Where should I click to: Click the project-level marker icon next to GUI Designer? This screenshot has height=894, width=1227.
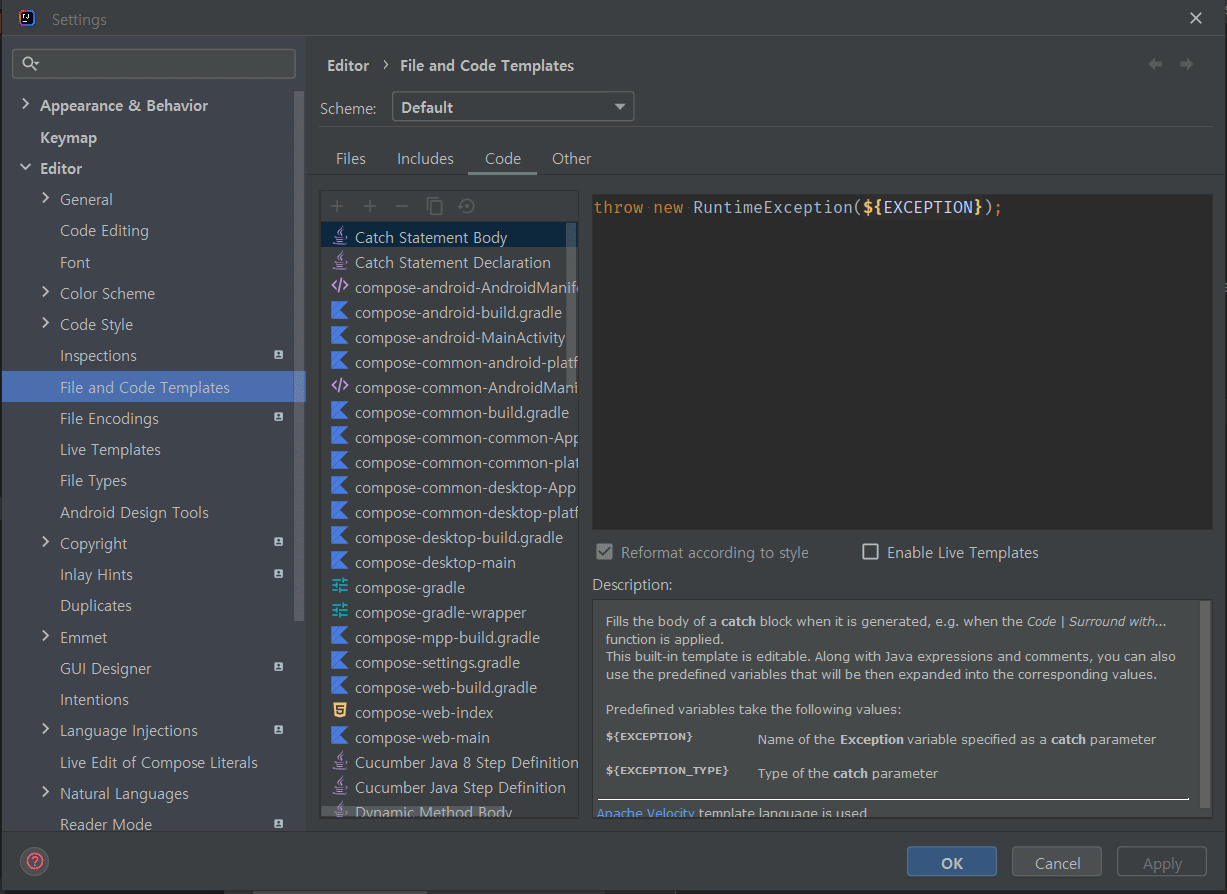point(279,667)
